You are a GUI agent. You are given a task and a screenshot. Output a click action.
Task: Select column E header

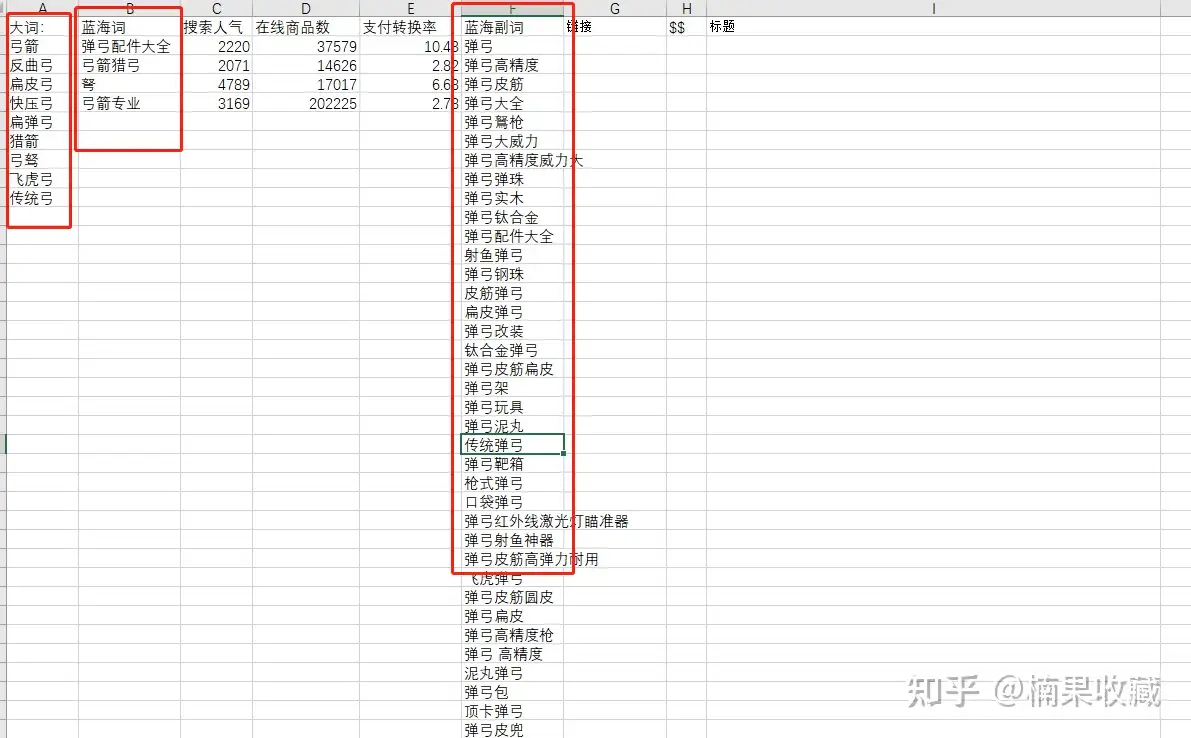click(x=410, y=8)
